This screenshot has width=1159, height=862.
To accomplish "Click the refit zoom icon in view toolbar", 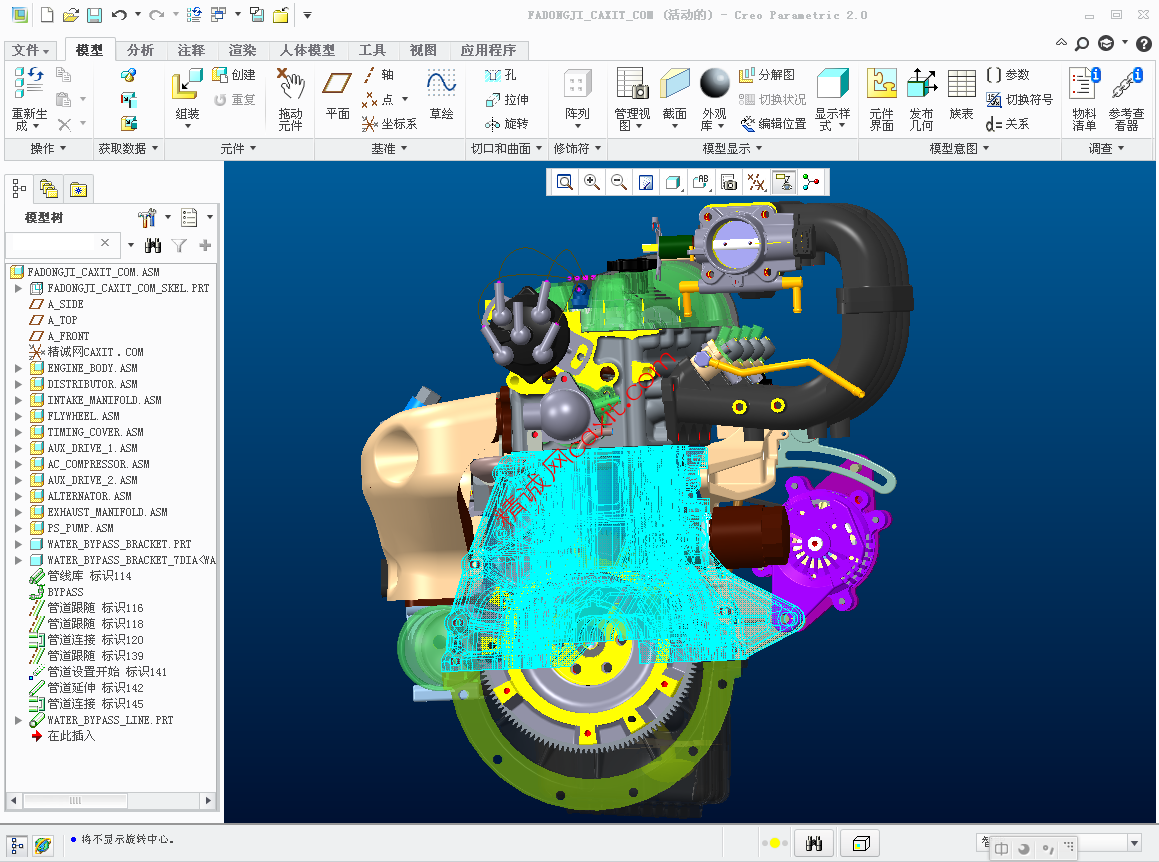I will 565,182.
